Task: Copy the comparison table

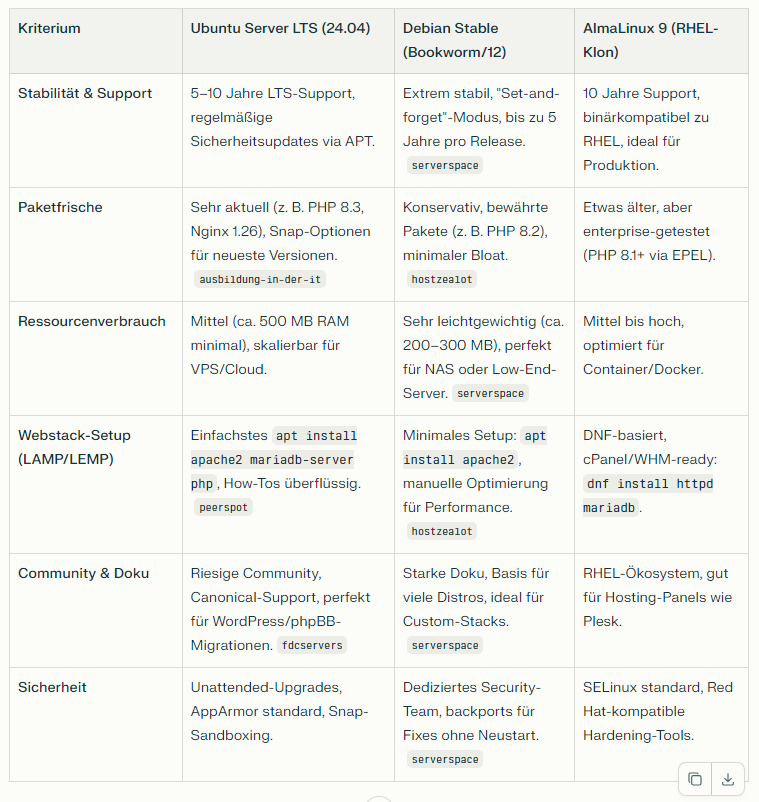Action: pyautogui.click(x=695, y=779)
